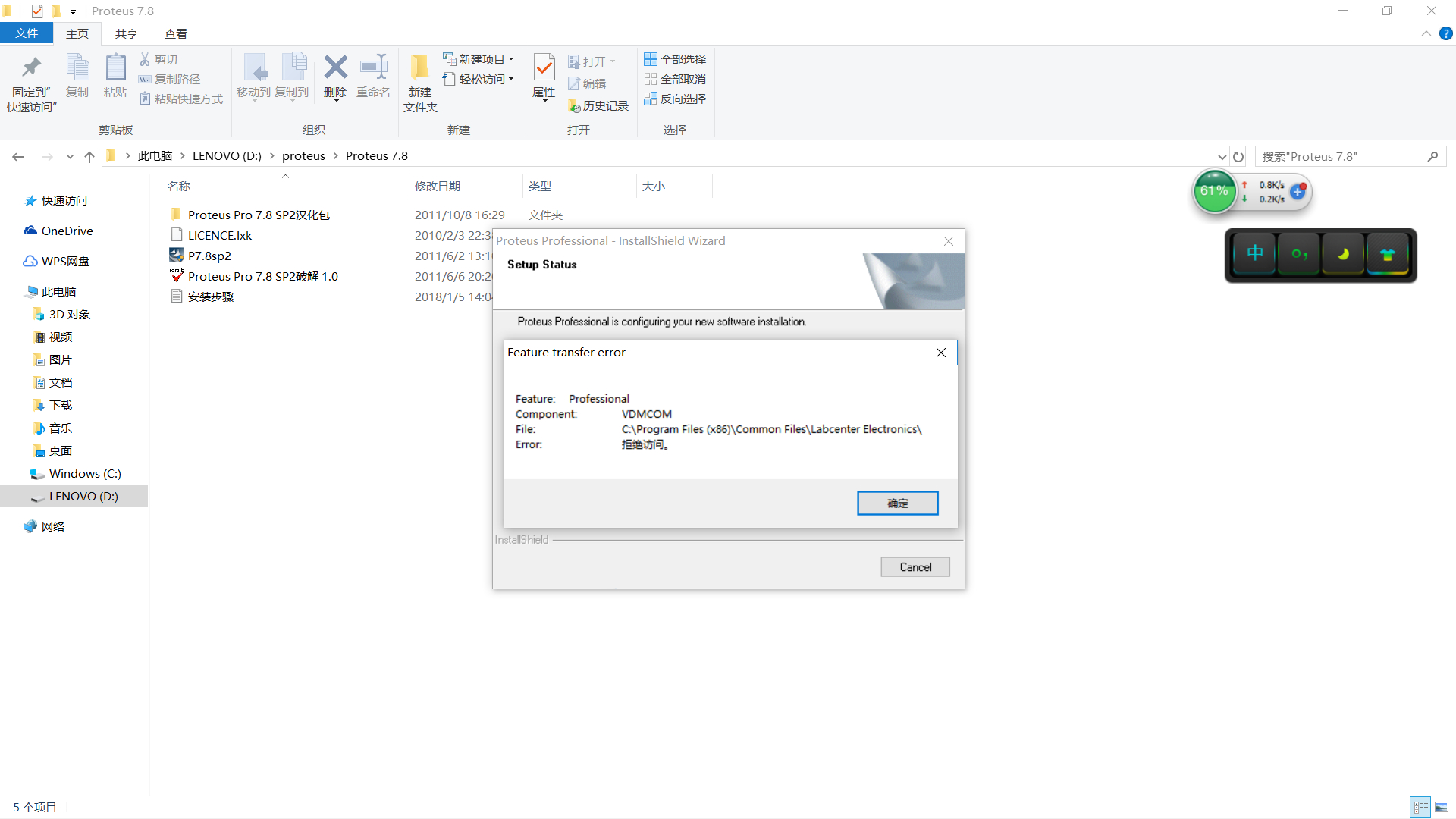Open the Share (共享) ribbon tab

[126, 33]
